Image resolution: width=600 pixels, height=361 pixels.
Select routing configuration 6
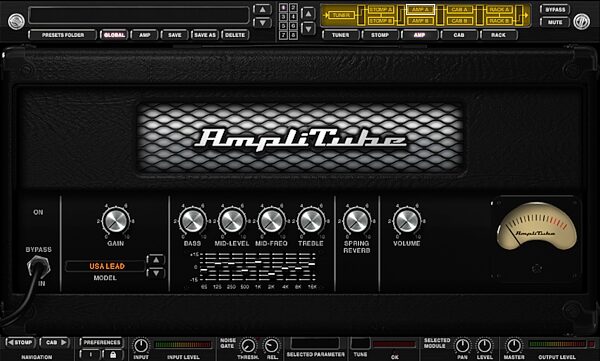(293, 26)
